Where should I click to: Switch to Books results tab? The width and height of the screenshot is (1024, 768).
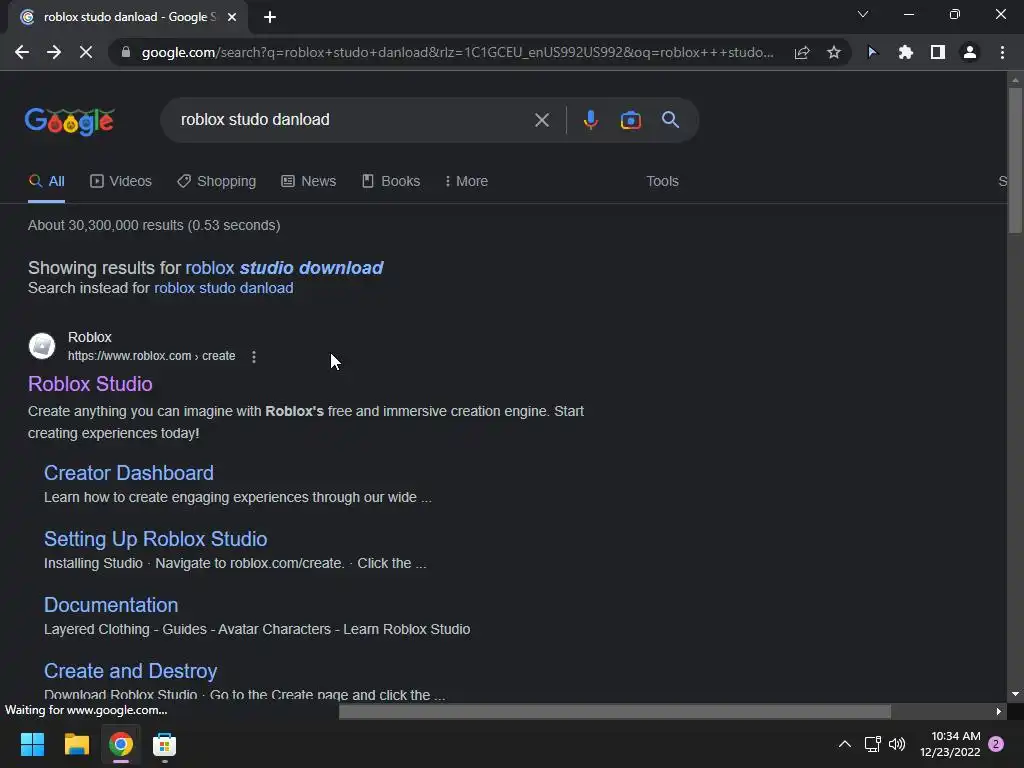pos(391,182)
